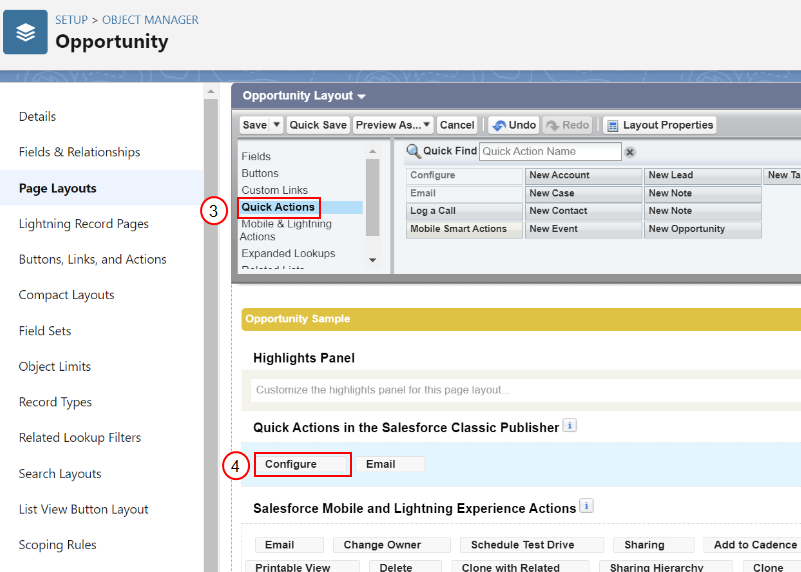Click the info icon beside Classic Publisher heading
Viewport: 801px width, 572px height.
570,425
